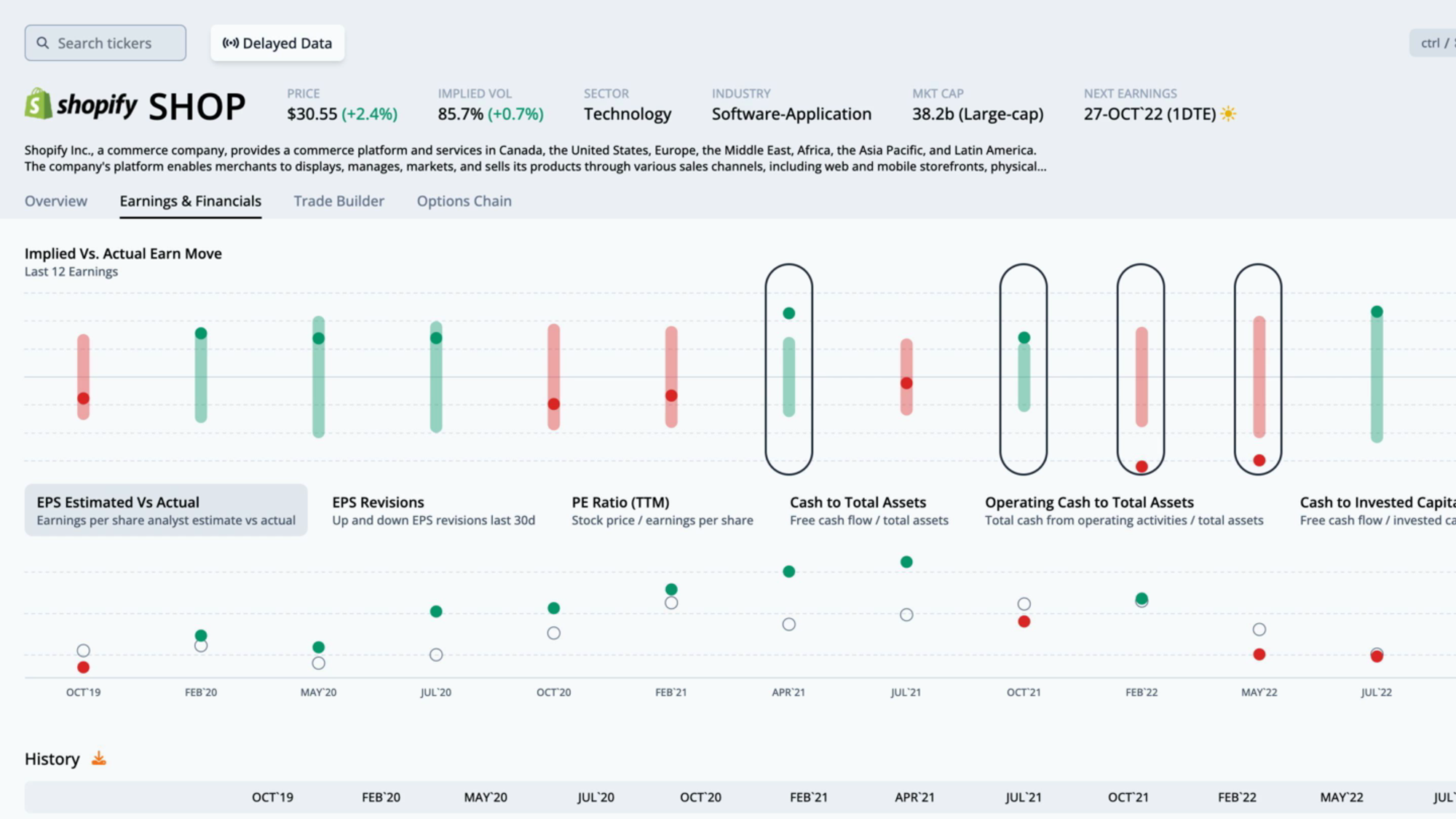
Task: Select the PE Ratio (TTM) metric
Action: pos(662,510)
